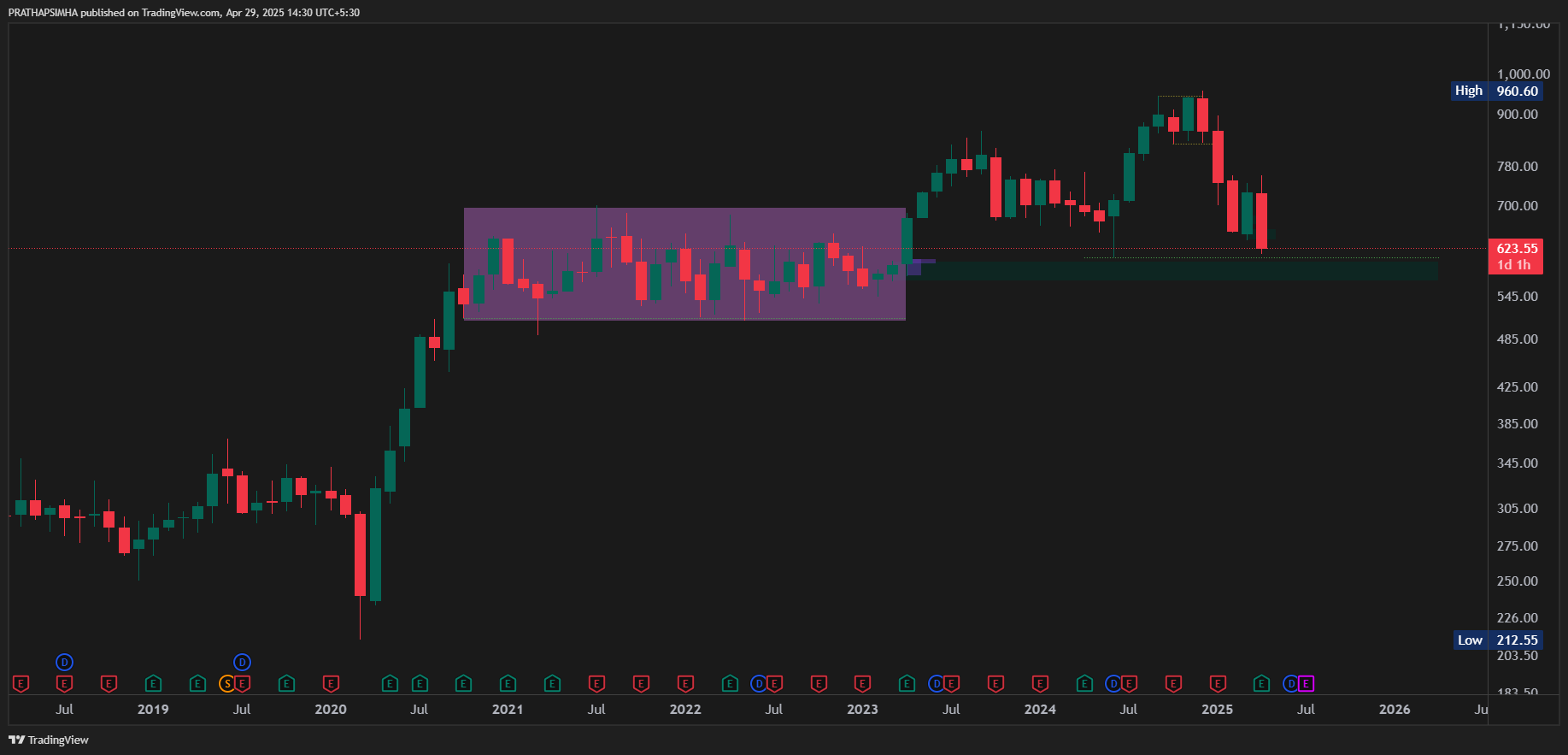
Task: Click the 425.00 price axis label
Action: tap(1517, 386)
